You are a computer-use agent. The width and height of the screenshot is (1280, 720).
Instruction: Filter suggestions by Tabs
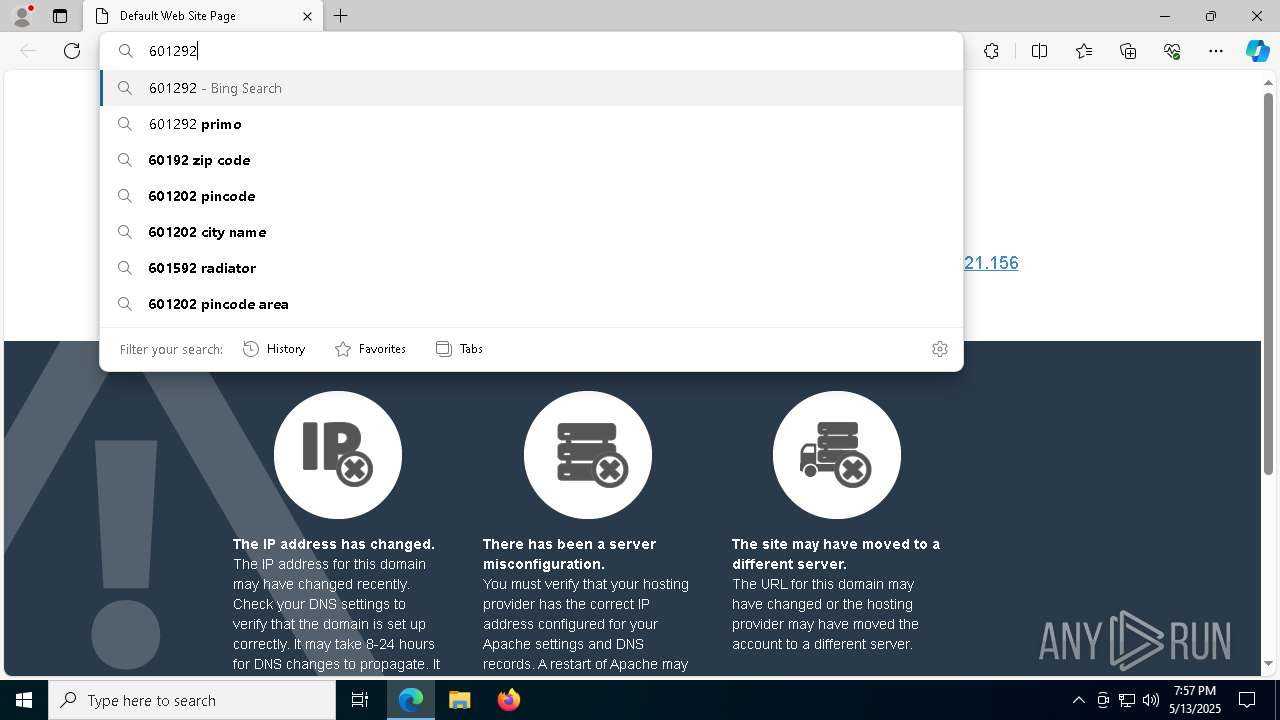[x=459, y=349]
